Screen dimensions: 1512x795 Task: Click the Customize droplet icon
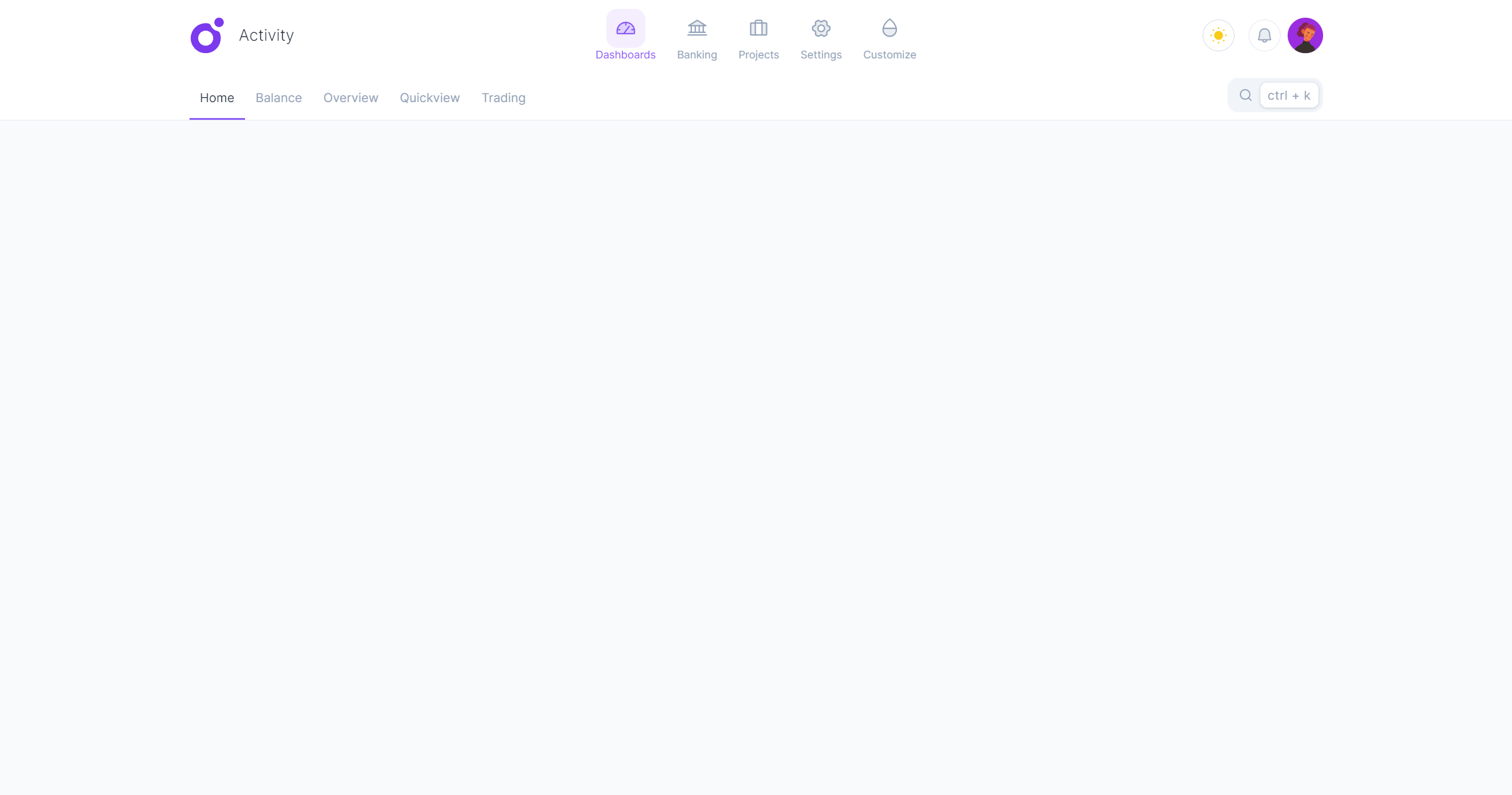(889, 28)
